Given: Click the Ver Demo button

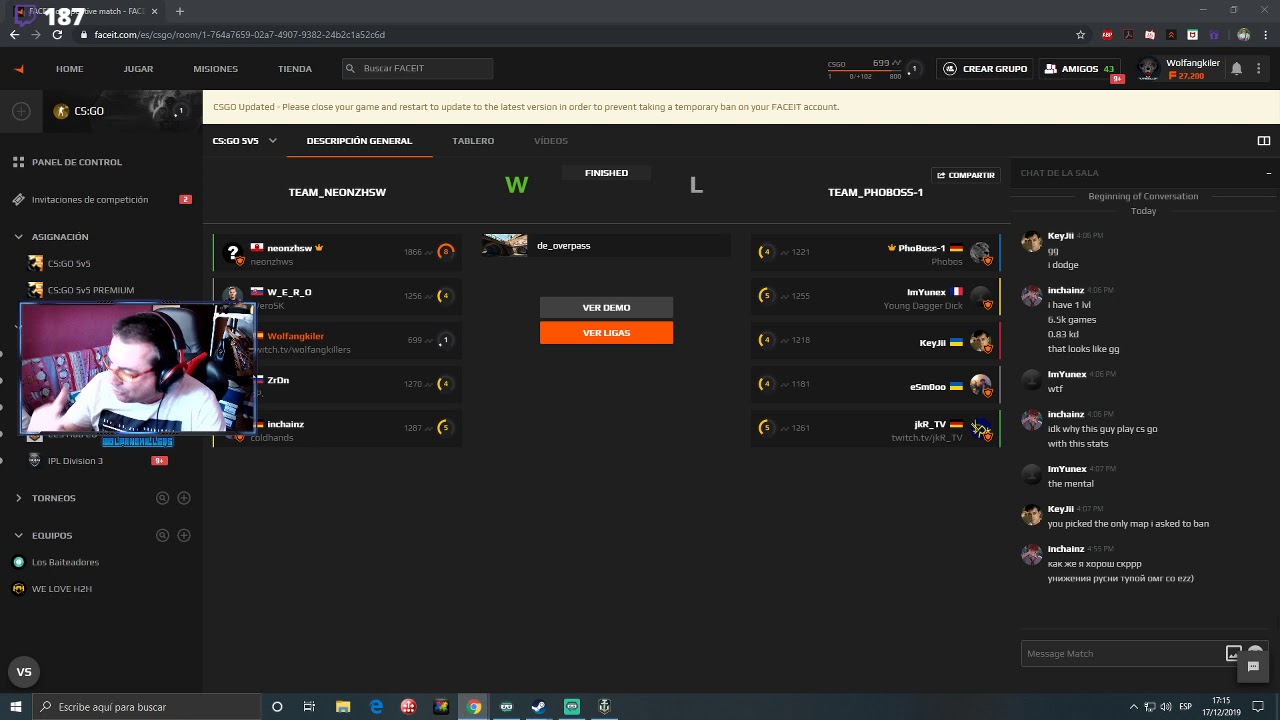Looking at the screenshot, I should [x=606, y=308].
